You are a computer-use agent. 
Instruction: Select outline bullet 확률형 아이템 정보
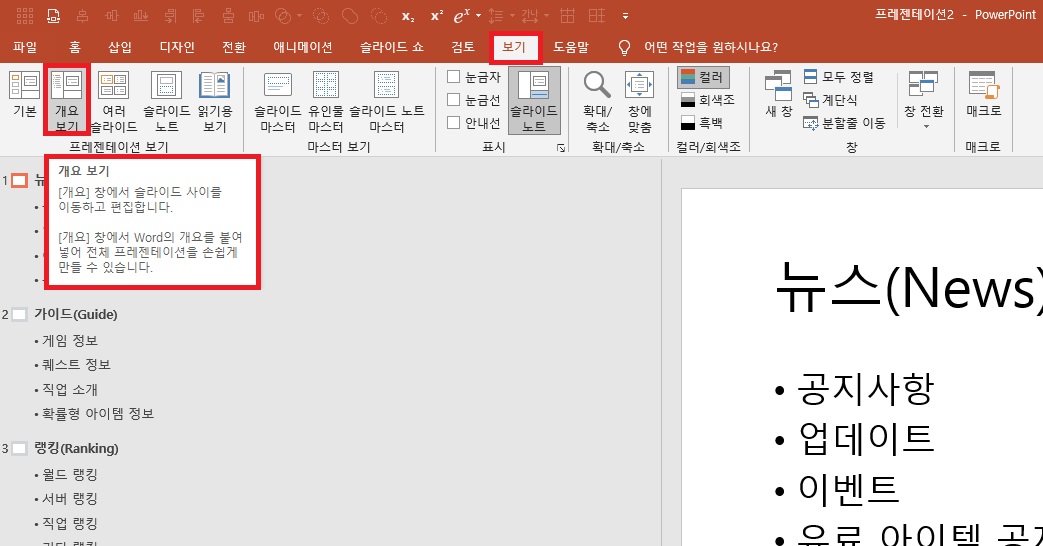coord(98,414)
